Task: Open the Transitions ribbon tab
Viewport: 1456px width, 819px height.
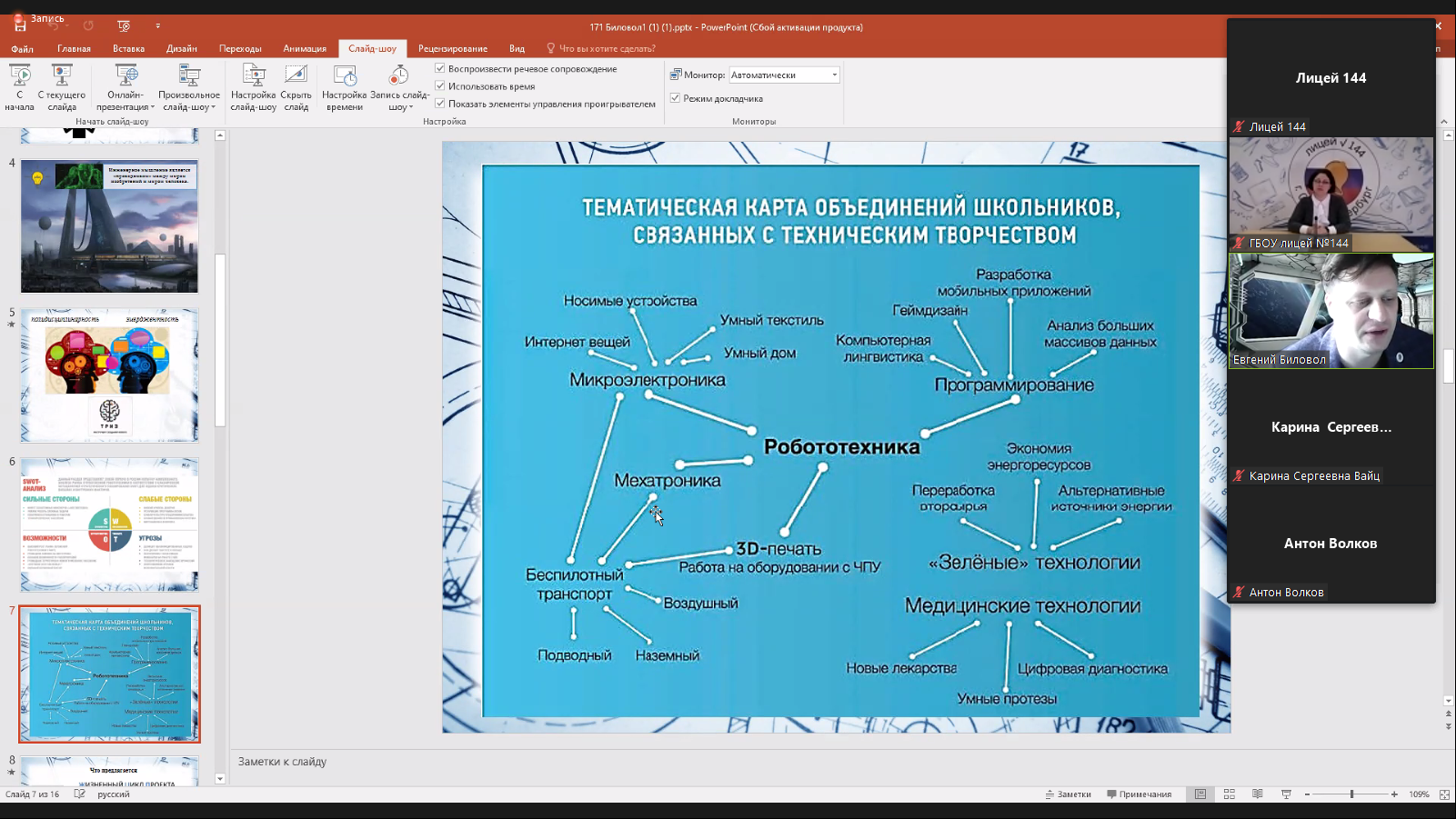Action: point(240,48)
